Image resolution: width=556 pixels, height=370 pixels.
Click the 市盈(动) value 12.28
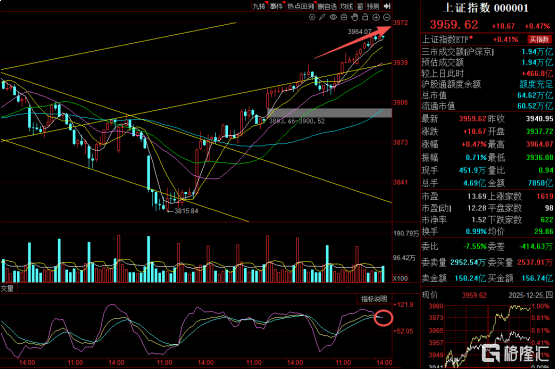[x=477, y=208]
